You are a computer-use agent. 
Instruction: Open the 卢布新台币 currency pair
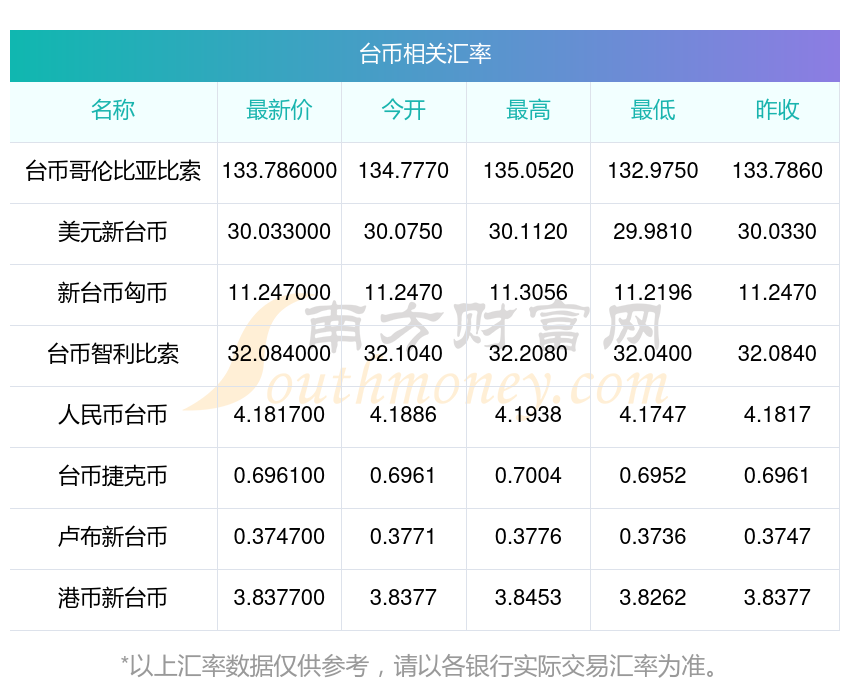pyautogui.click(x=113, y=537)
